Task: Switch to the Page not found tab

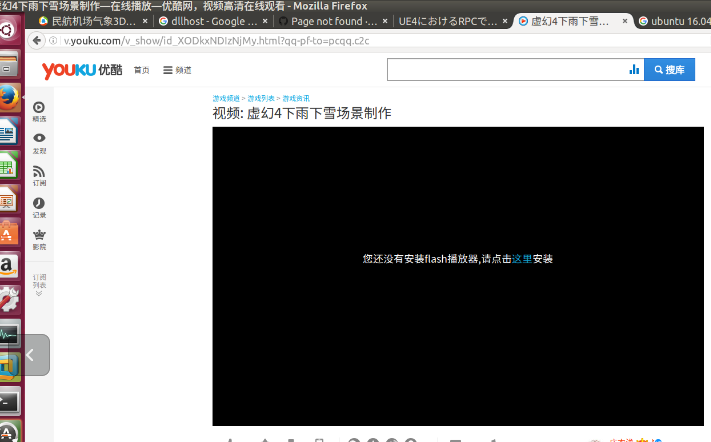Action: click(333, 21)
